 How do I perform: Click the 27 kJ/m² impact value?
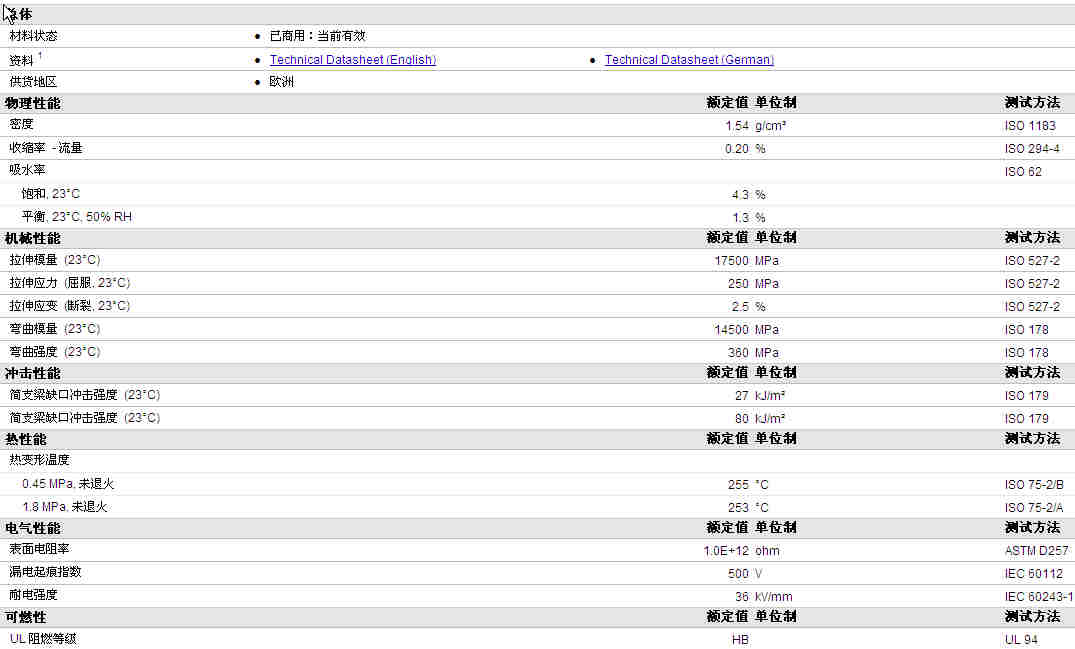(760, 396)
